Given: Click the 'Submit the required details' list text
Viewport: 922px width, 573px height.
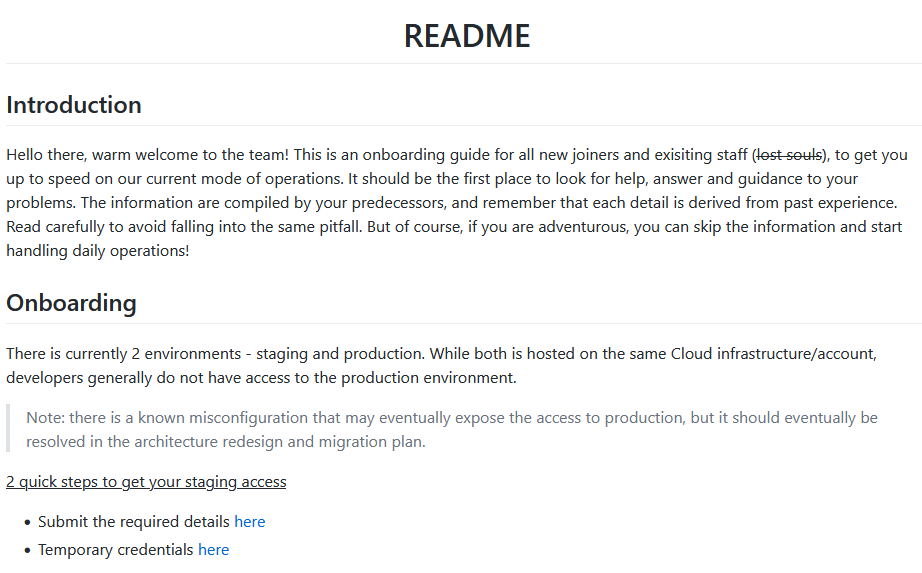Looking at the screenshot, I should 134,521.
